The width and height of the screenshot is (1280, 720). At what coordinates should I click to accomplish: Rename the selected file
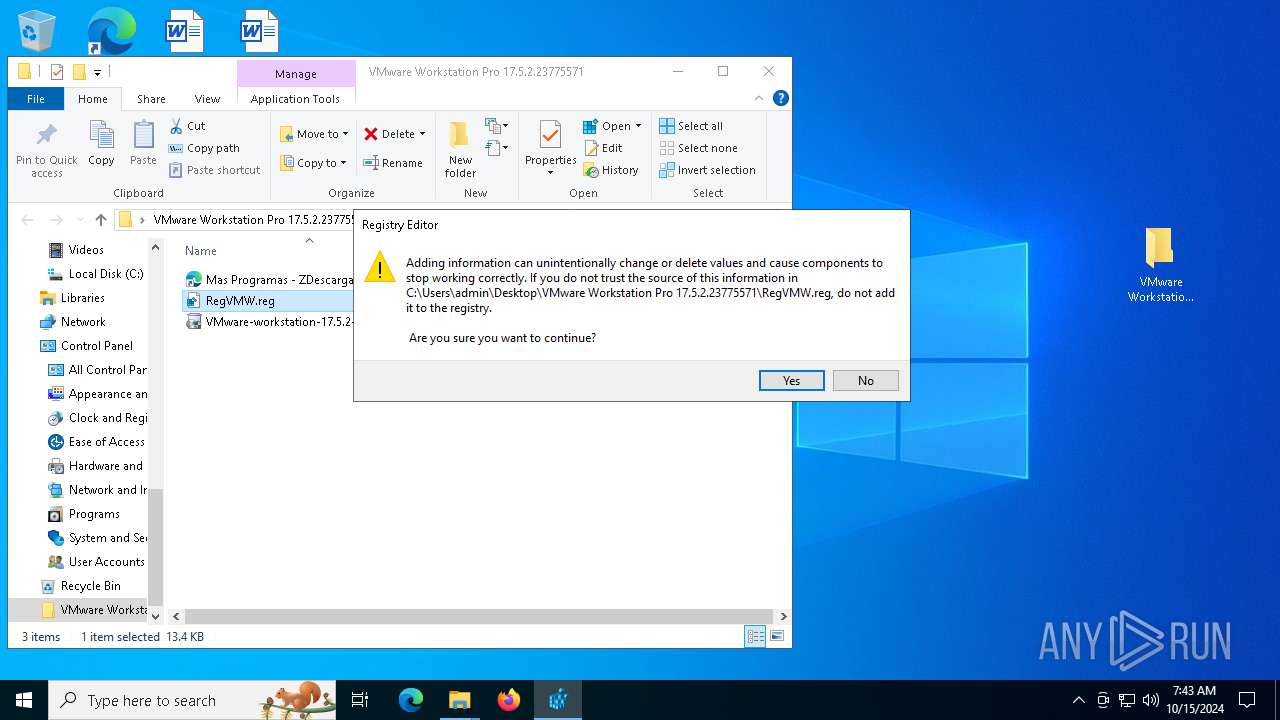coord(393,163)
